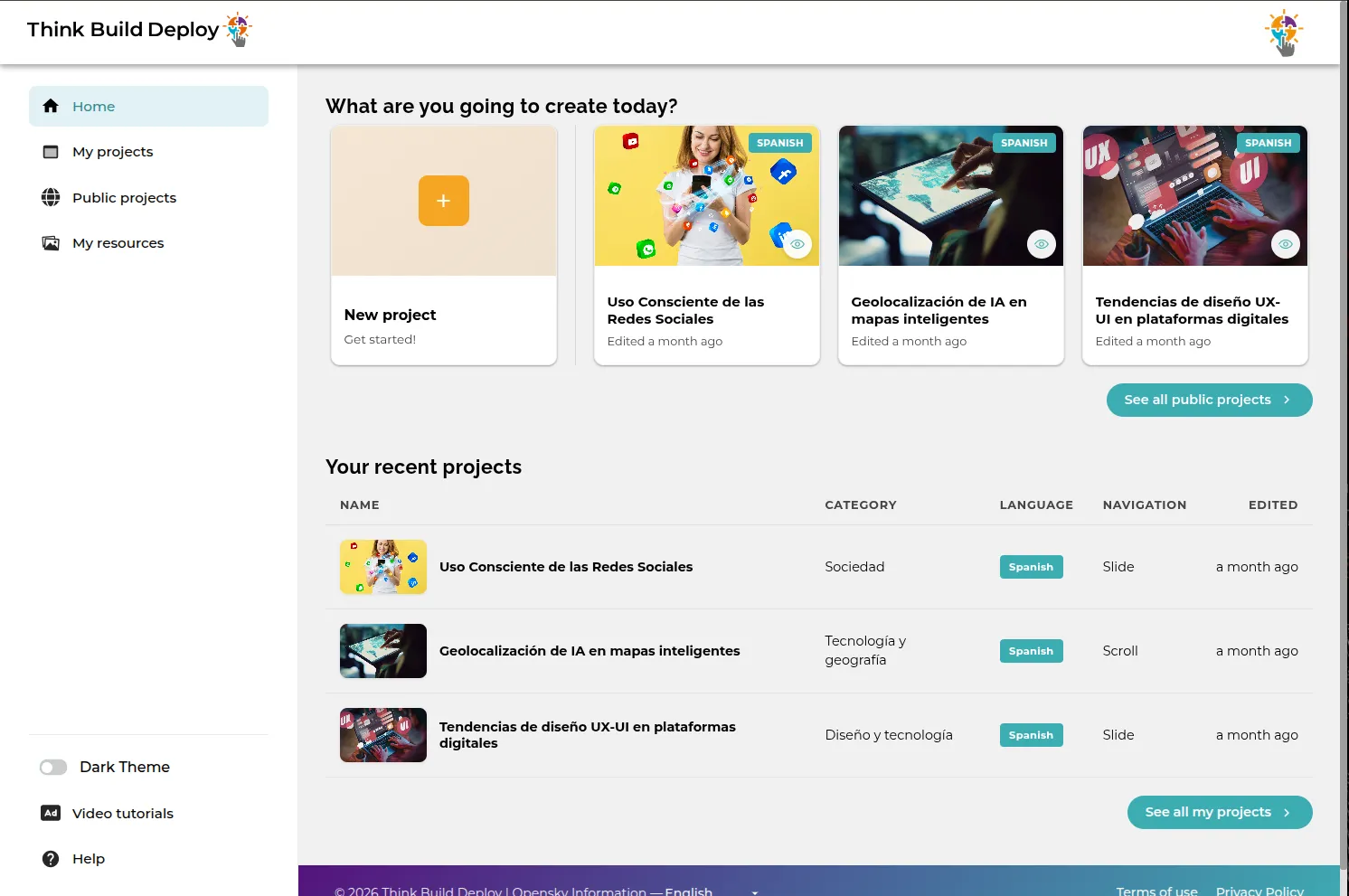Click the My resources image icon

tap(51, 243)
